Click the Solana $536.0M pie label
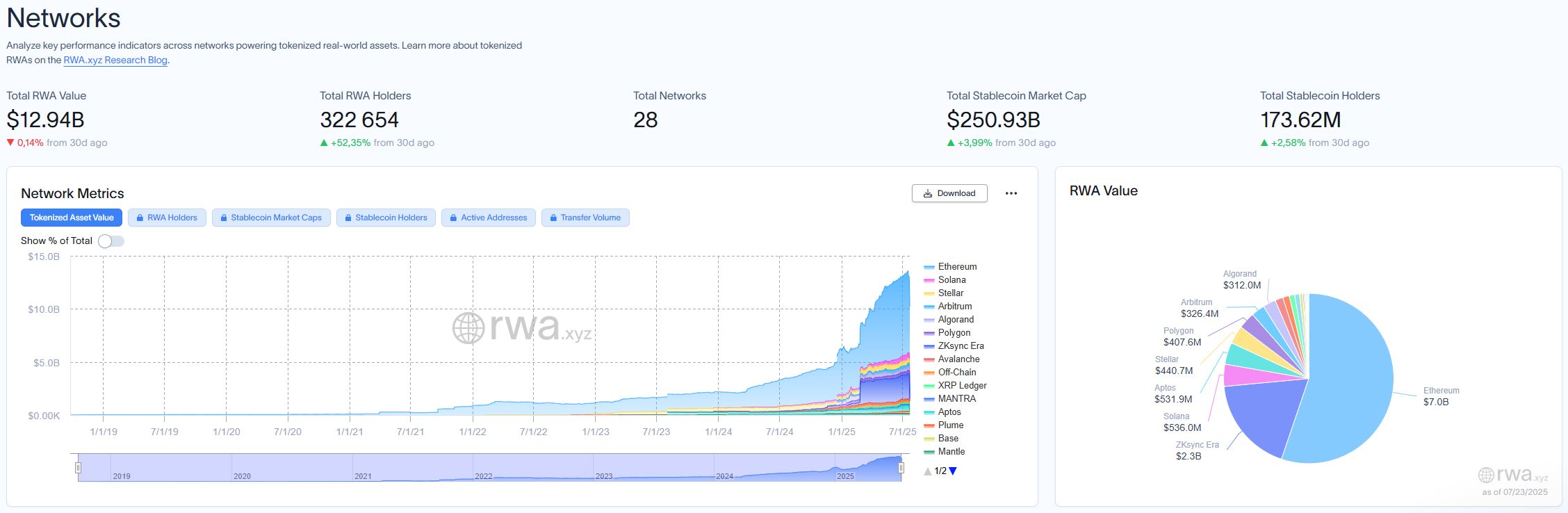 [x=1182, y=422]
